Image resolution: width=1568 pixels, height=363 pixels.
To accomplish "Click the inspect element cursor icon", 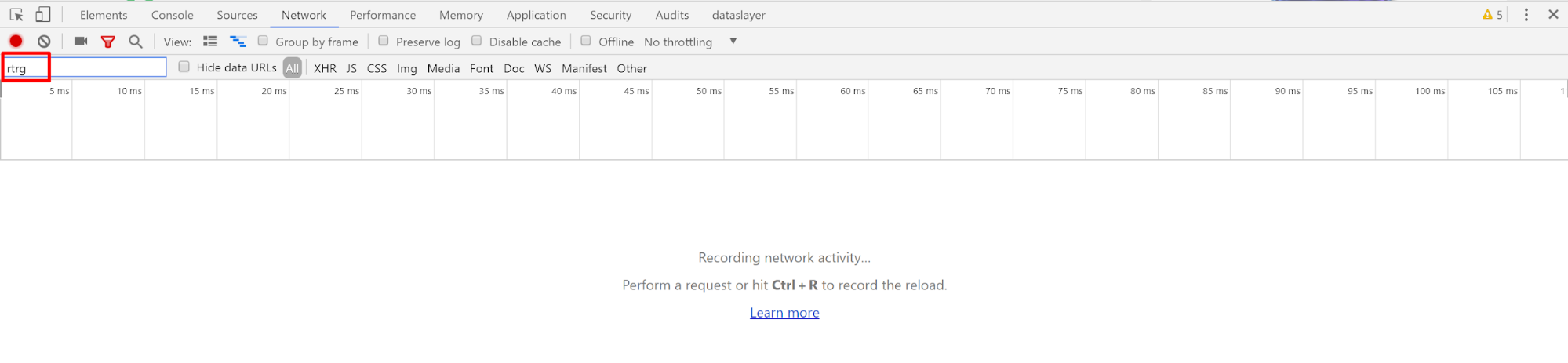I will pyautogui.click(x=16, y=15).
